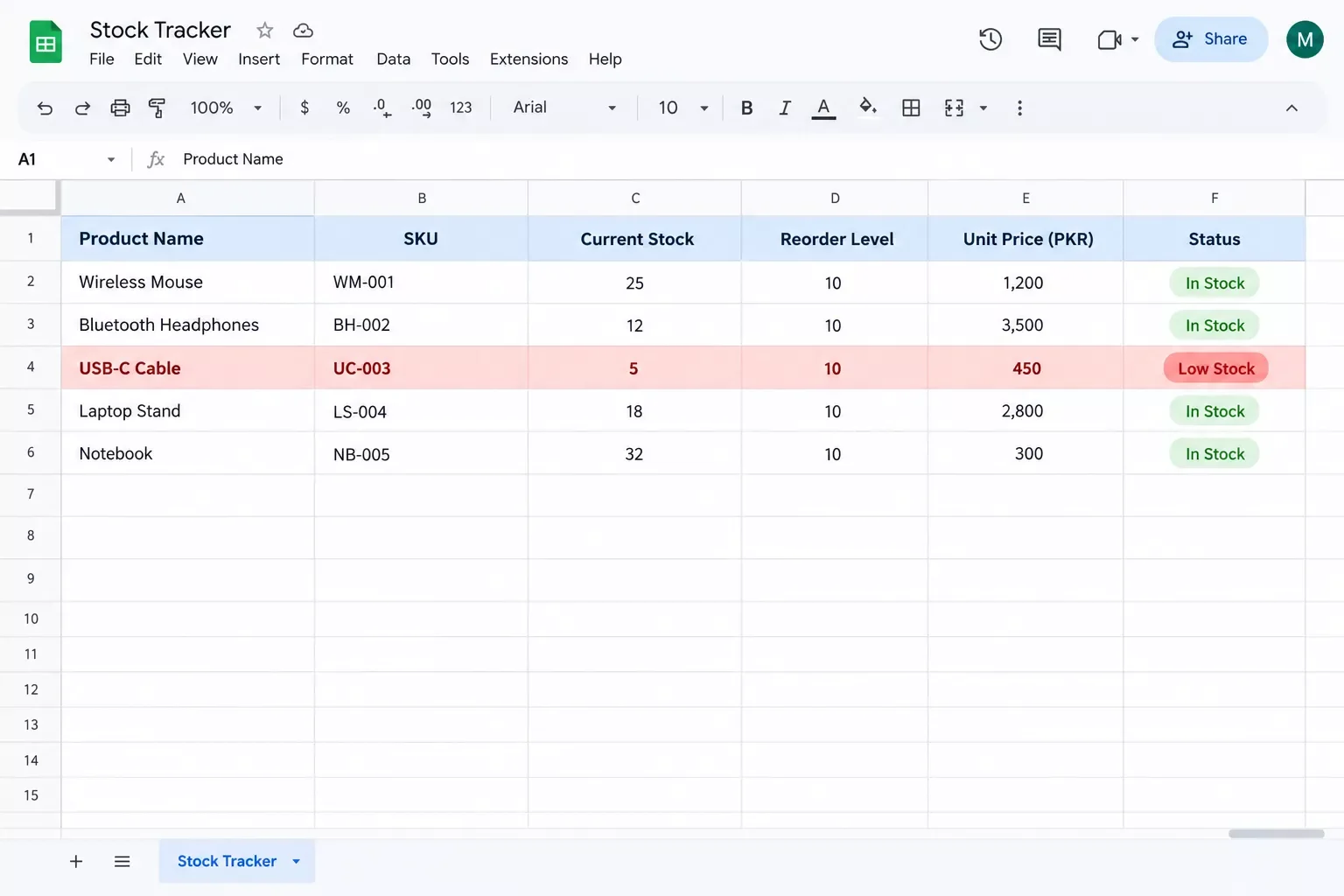Click the redo icon

(82, 108)
